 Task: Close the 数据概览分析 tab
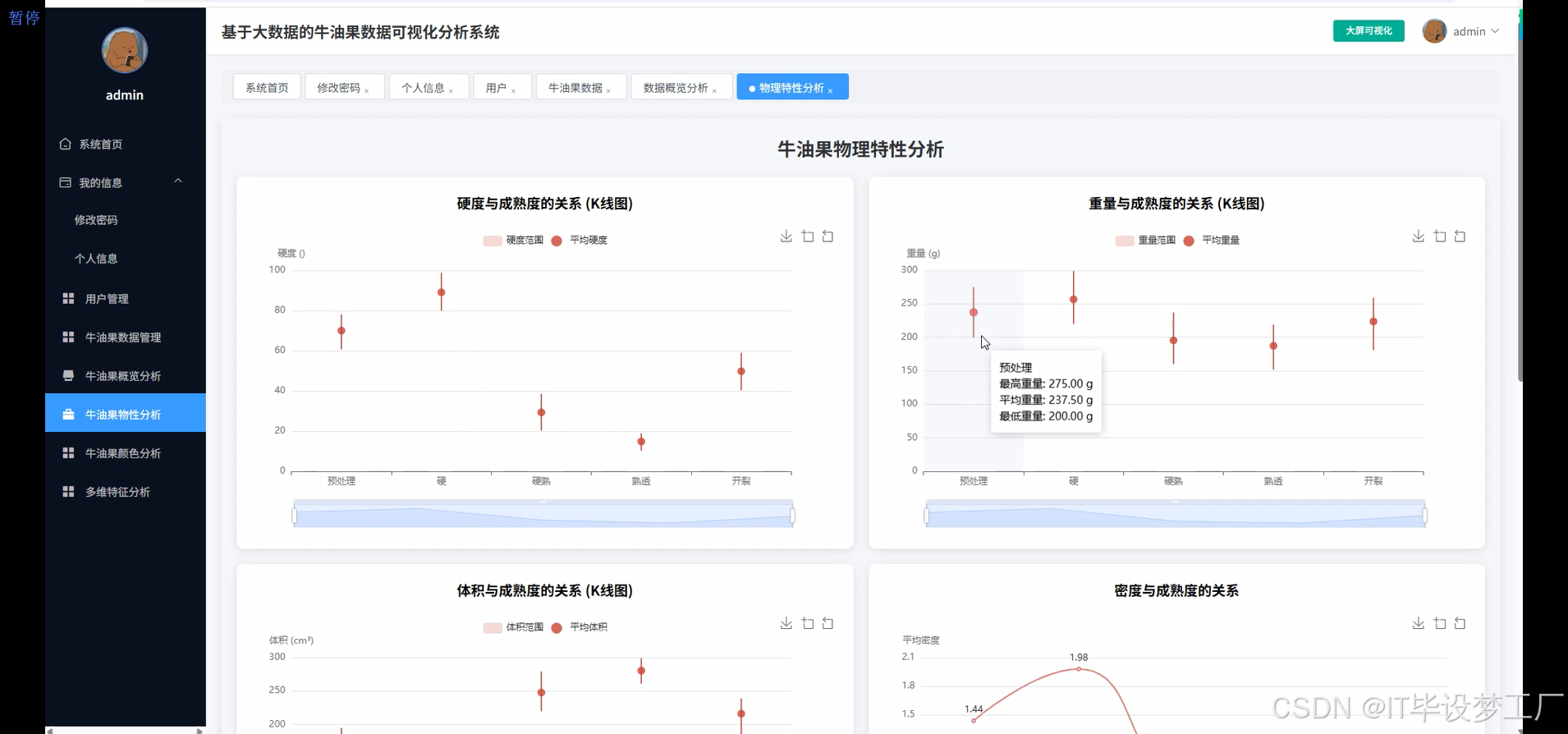point(715,90)
